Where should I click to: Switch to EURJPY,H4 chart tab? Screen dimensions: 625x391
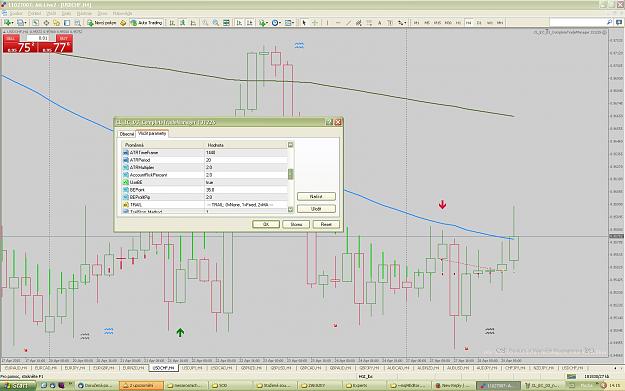point(75,368)
